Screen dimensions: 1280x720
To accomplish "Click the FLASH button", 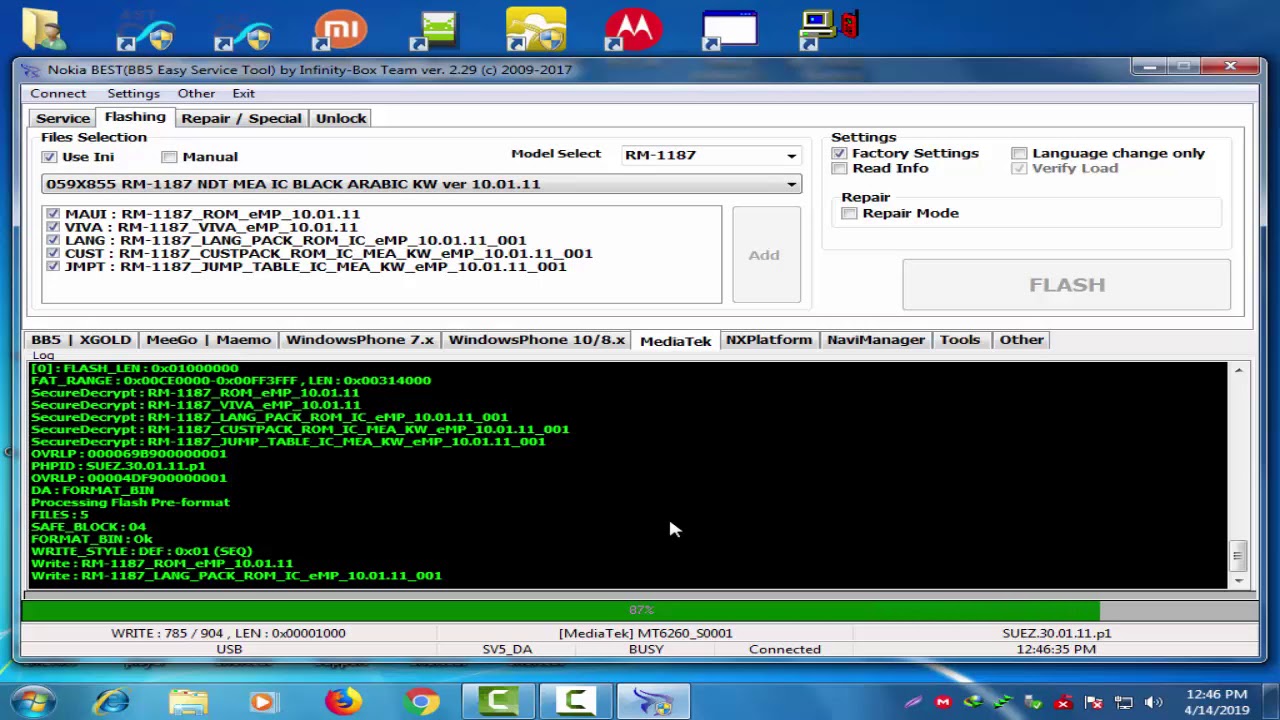I will click(1067, 285).
